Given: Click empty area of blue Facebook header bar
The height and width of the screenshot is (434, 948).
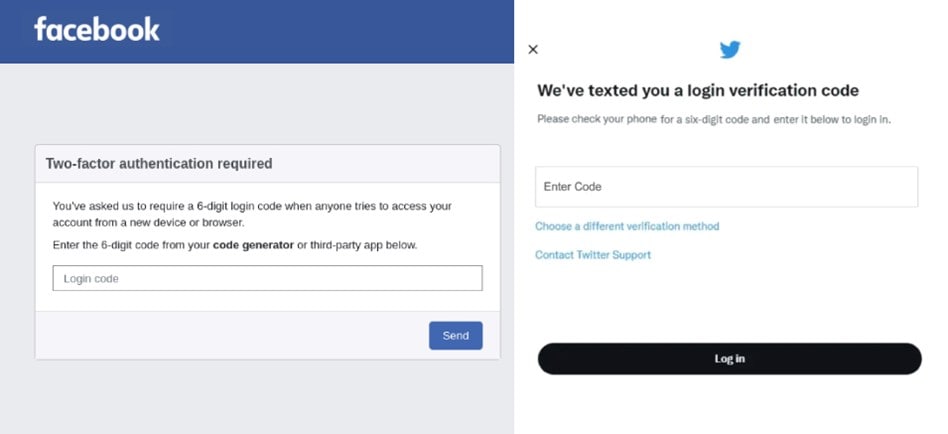Looking at the screenshot, I should point(339,31).
